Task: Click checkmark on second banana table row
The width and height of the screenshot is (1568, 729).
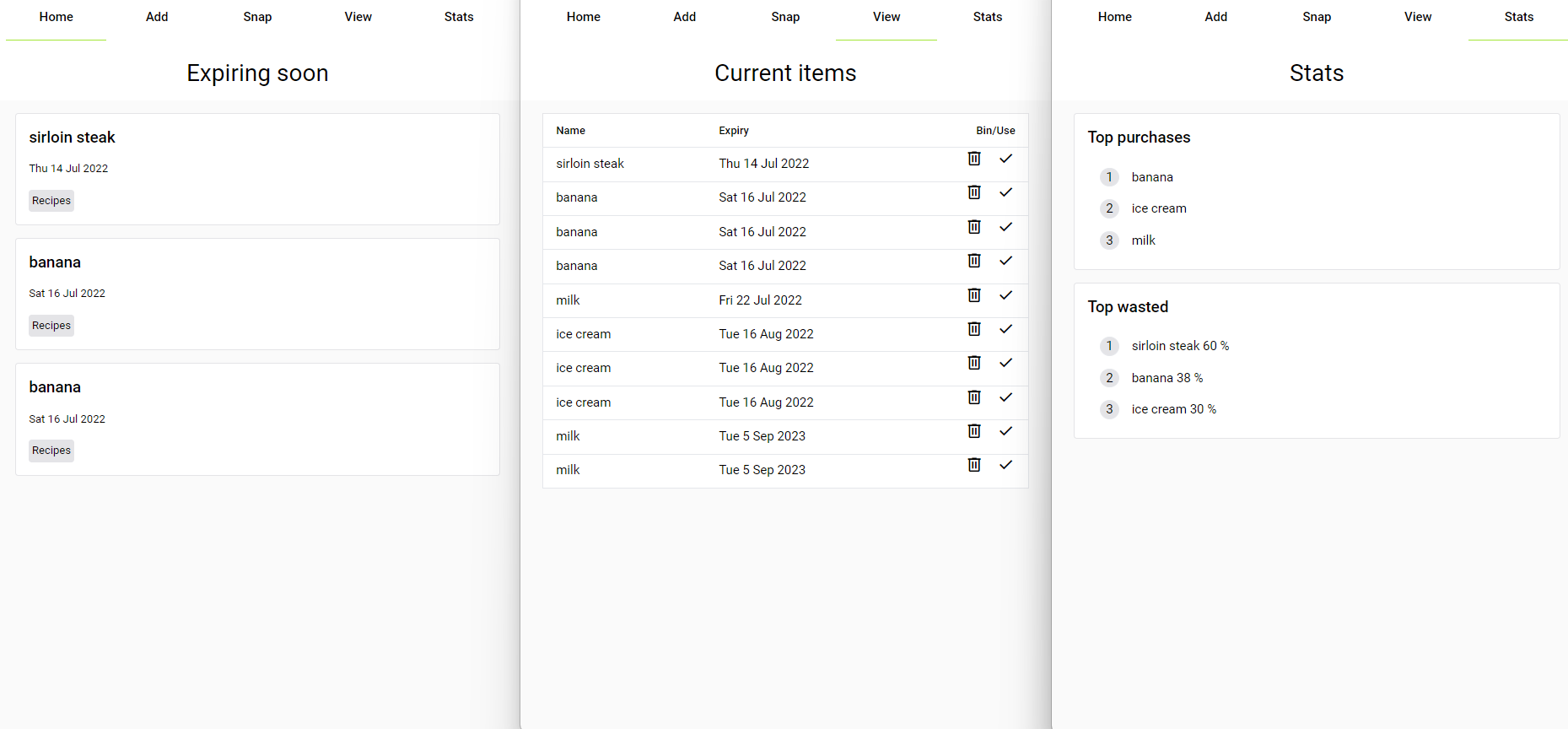Action: (1005, 227)
